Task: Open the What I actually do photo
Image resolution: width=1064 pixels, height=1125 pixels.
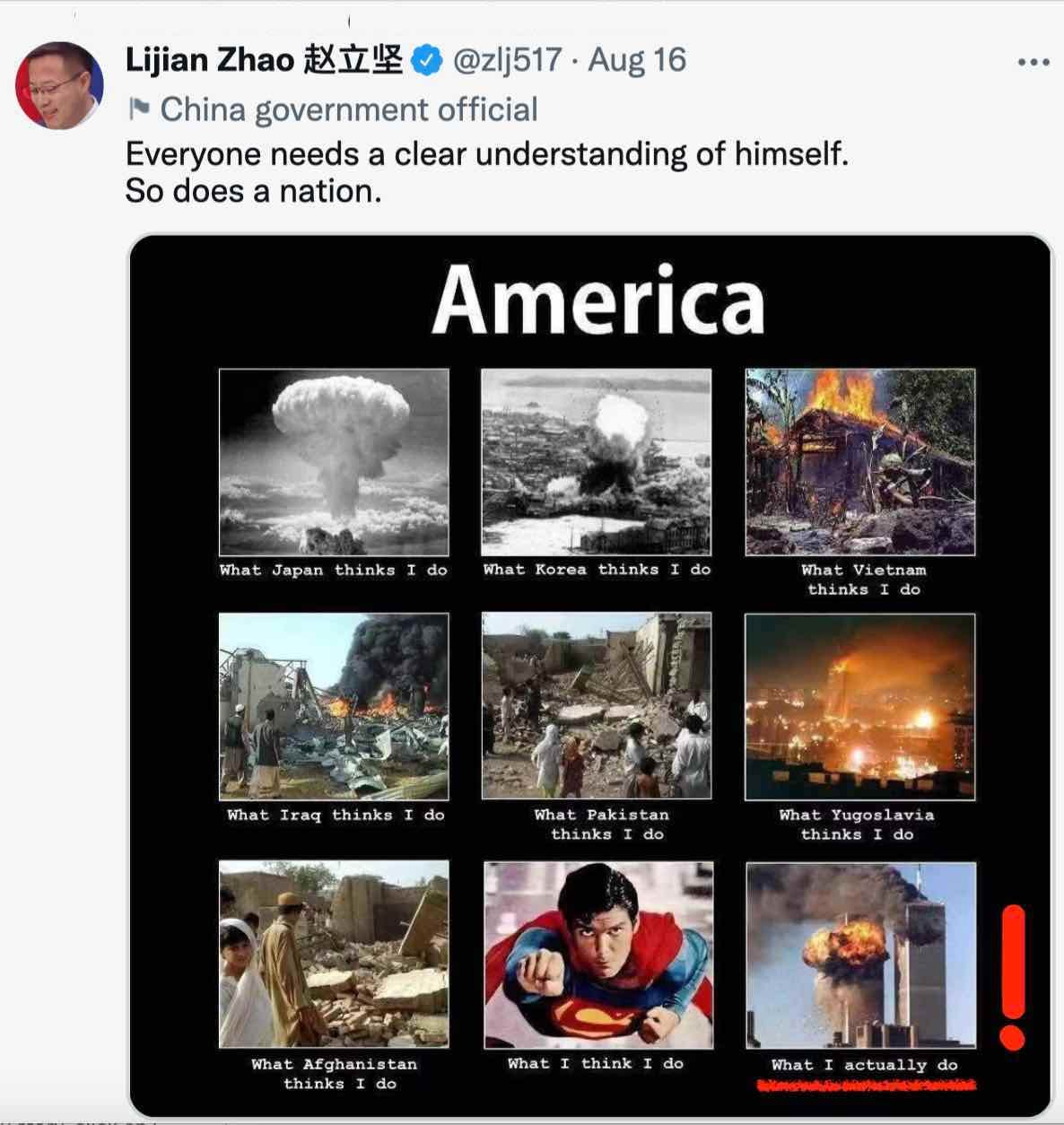Action: (x=861, y=955)
